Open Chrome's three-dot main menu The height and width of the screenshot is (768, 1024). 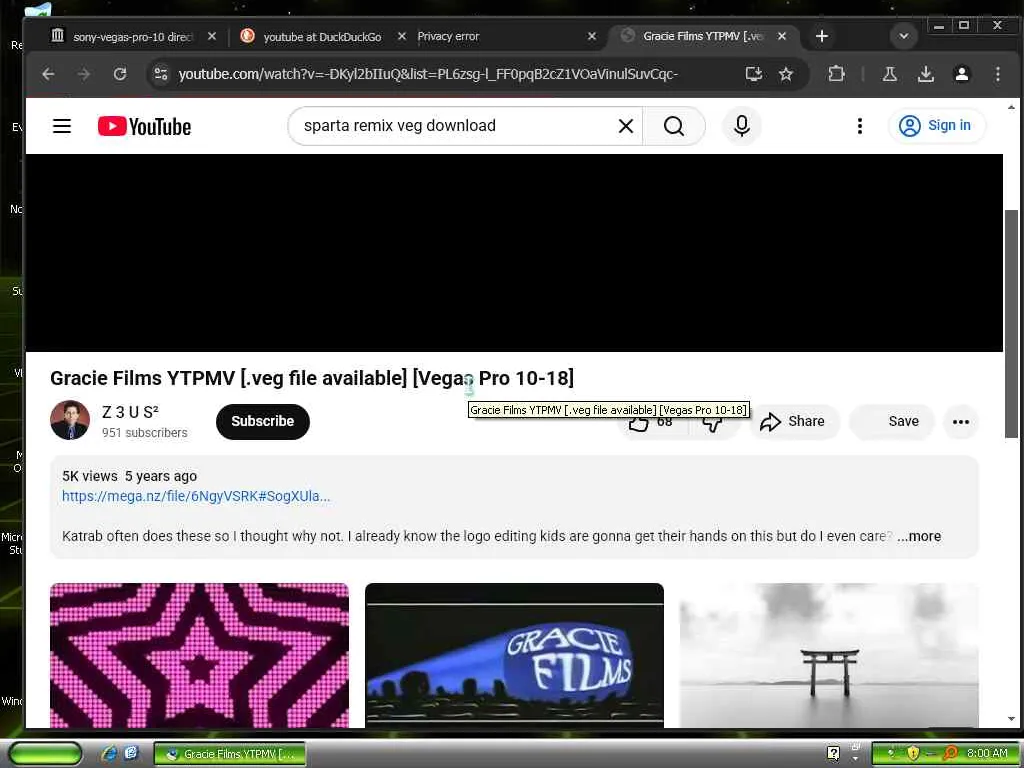[997, 74]
